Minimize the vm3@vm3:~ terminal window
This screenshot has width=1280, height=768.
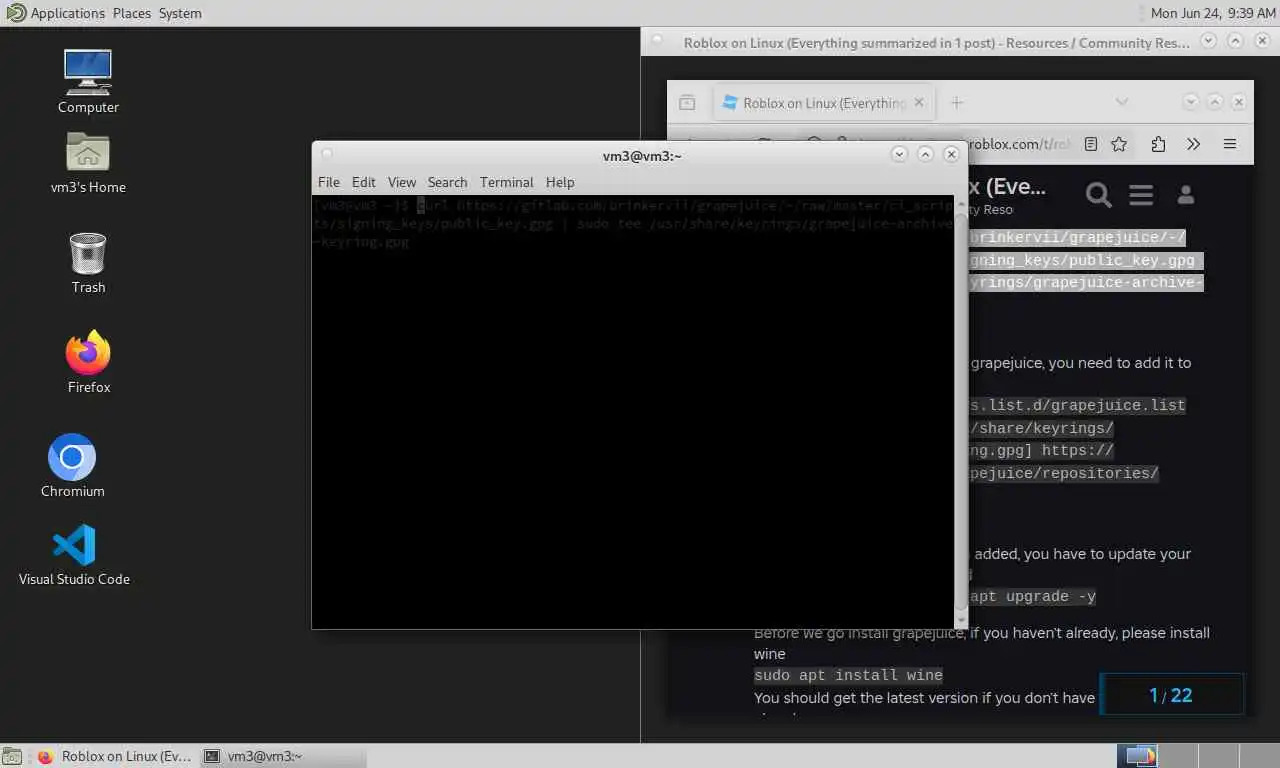[899, 154]
